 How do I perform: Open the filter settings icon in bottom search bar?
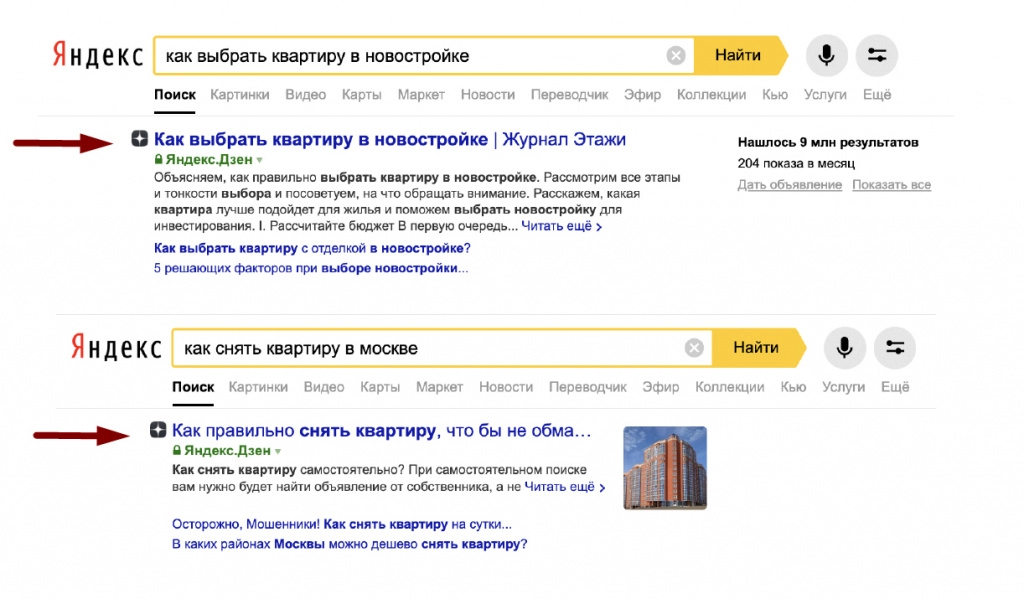coord(895,348)
